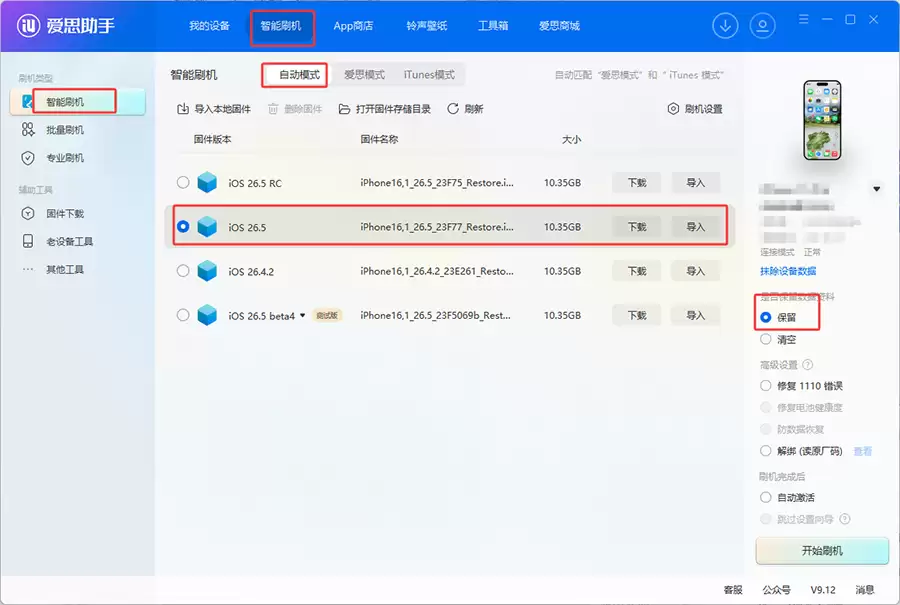Click the cube icon for iOS 26.5 beta4
Screen dimensions: 900x605
pyautogui.click(x=207, y=315)
